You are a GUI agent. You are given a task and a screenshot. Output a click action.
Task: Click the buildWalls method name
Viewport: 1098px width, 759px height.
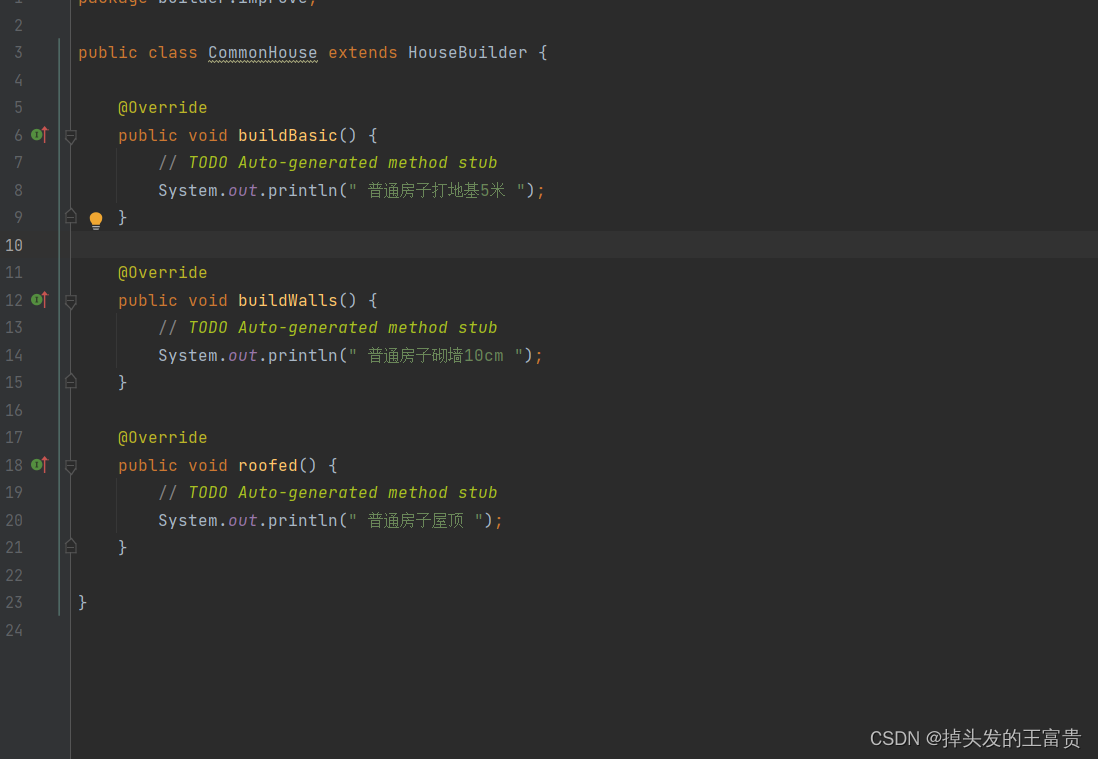click(288, 300)
